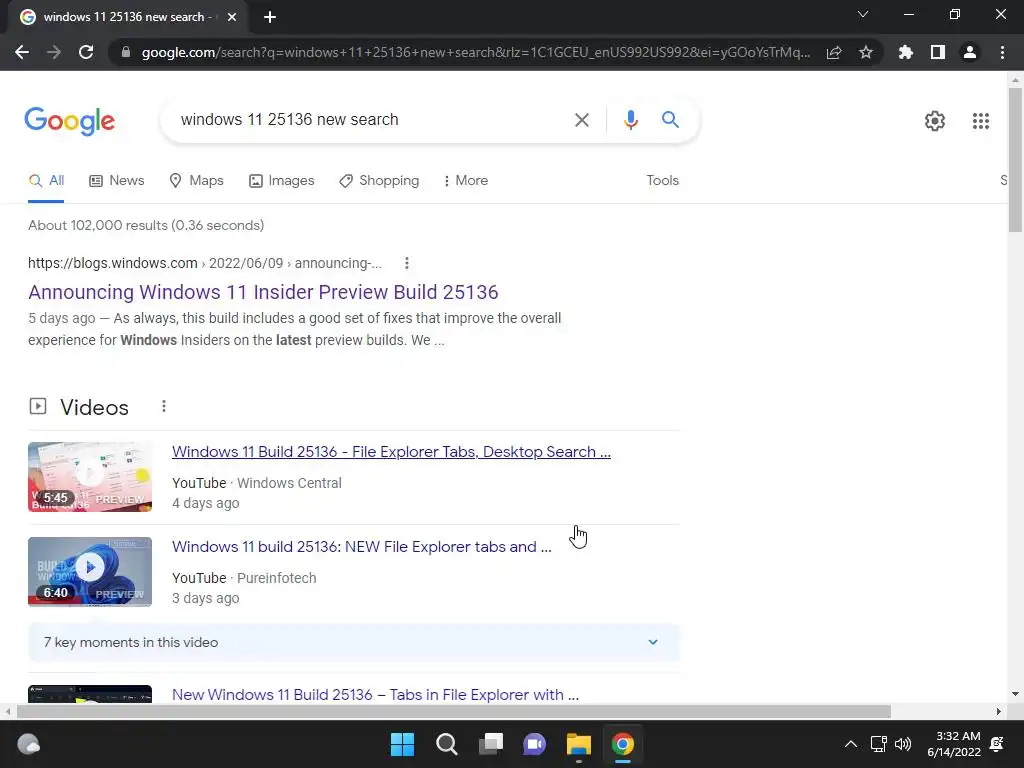The height and width of the screenshot is (768, 1024).
Task: Open options menu for blogs.windows.com result
Action: point(406,263)
